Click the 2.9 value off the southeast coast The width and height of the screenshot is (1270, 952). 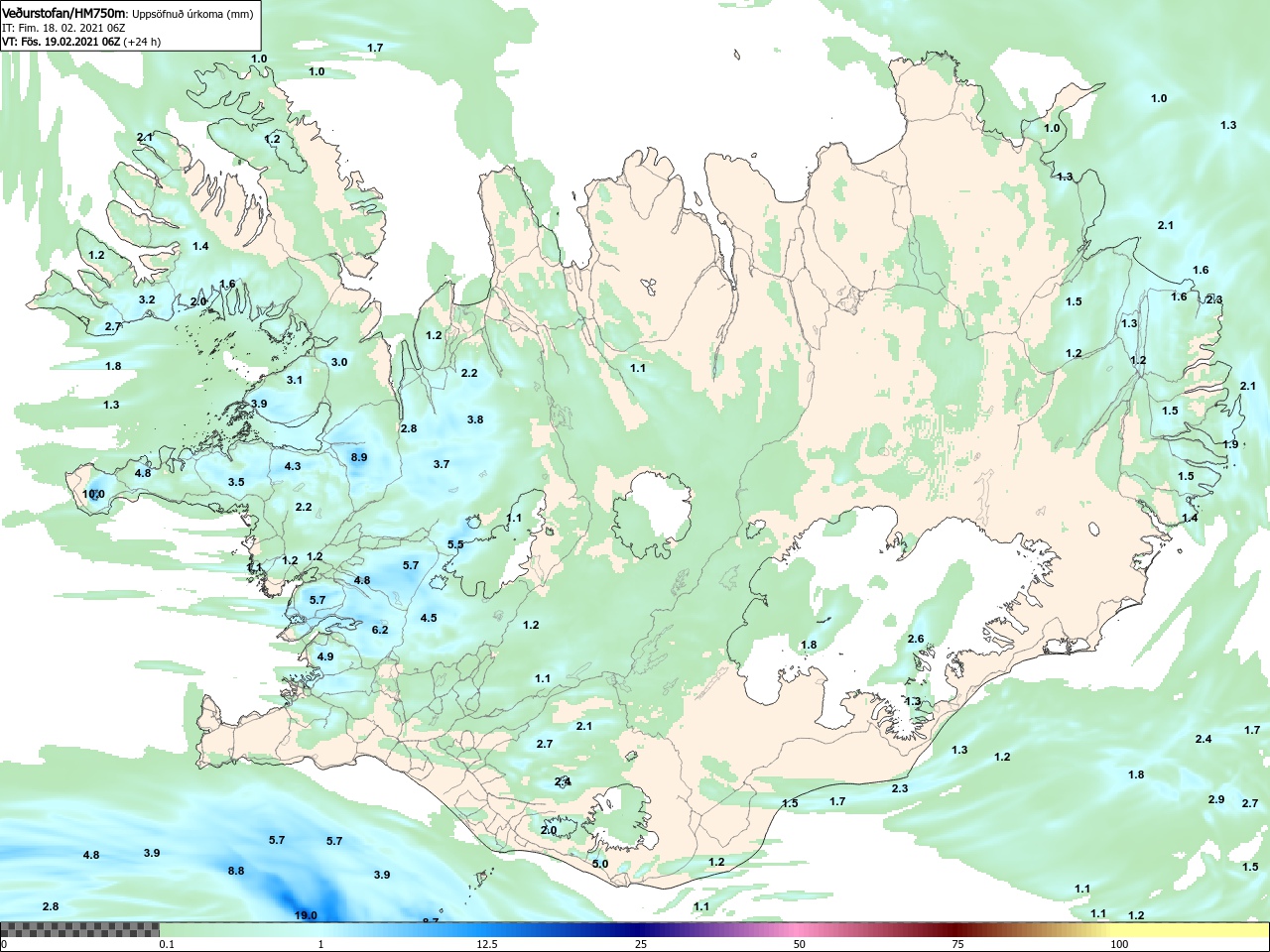1216,799
